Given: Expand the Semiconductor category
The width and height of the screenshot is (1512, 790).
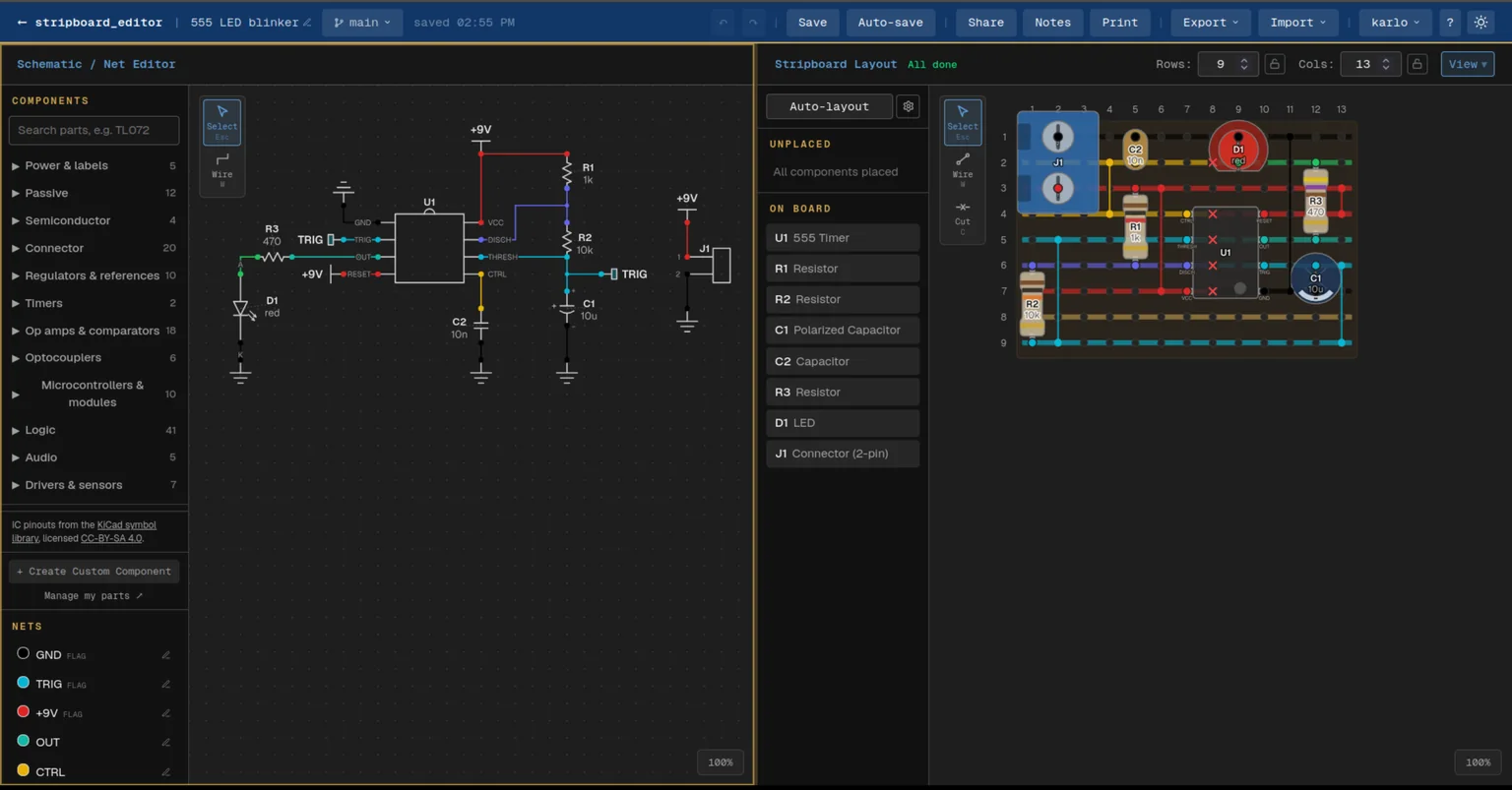Looking at the screenshot, I should (x=94, y=221).
